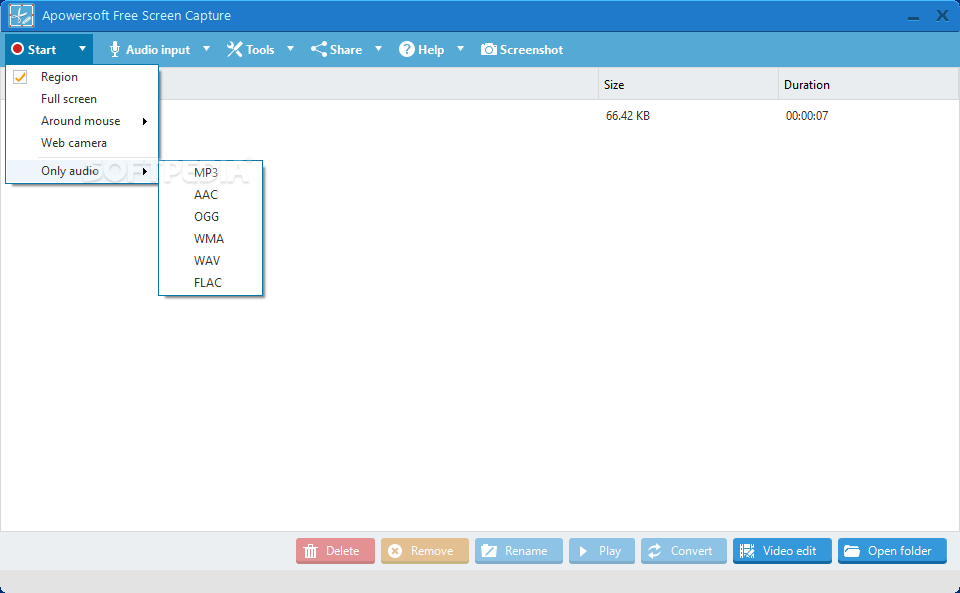Expand the Audio input dropdown arrow

(206, 49)
